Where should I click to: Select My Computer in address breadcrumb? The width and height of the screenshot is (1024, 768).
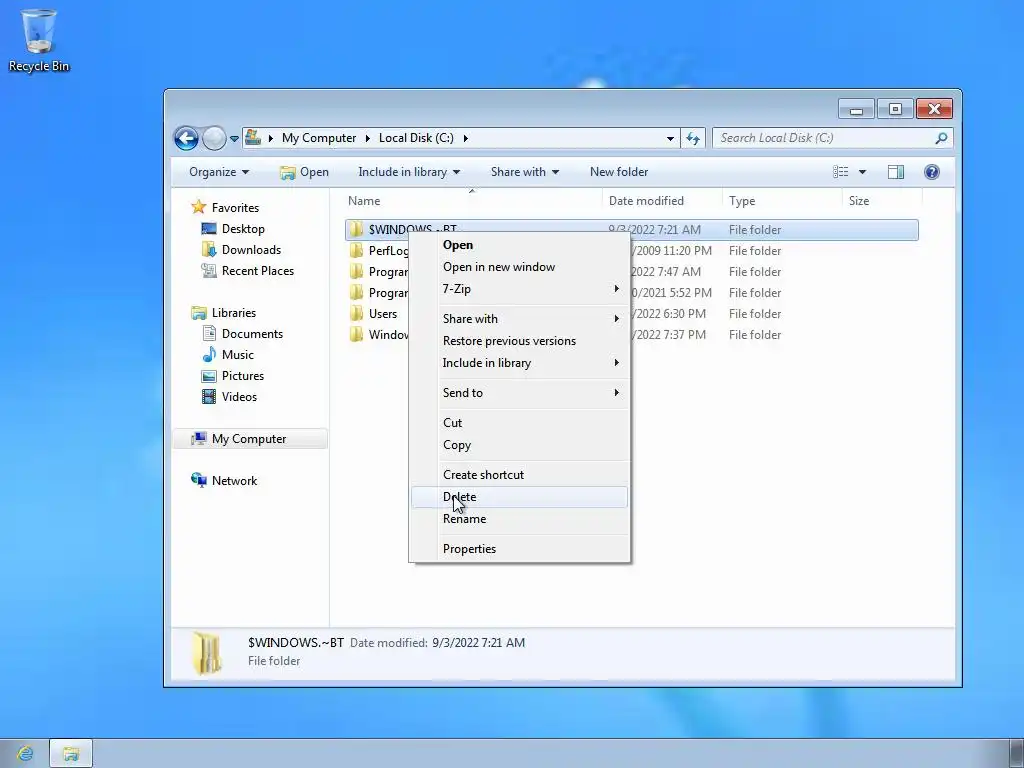(x=319, y=138)
